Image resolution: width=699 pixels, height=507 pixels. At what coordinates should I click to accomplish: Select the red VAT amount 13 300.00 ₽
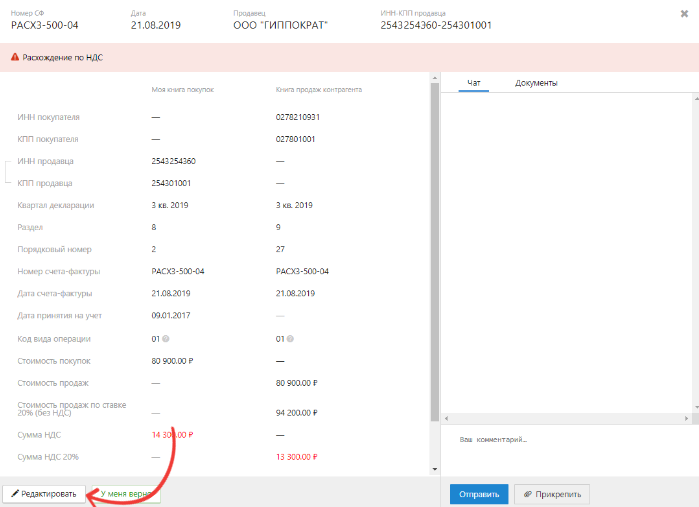click(296, 457)
